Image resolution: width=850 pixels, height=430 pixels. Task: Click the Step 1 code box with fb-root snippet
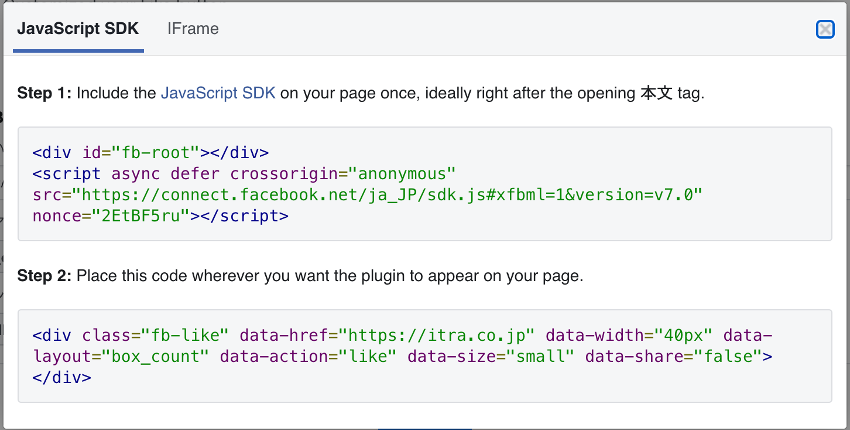coord(424,184)
